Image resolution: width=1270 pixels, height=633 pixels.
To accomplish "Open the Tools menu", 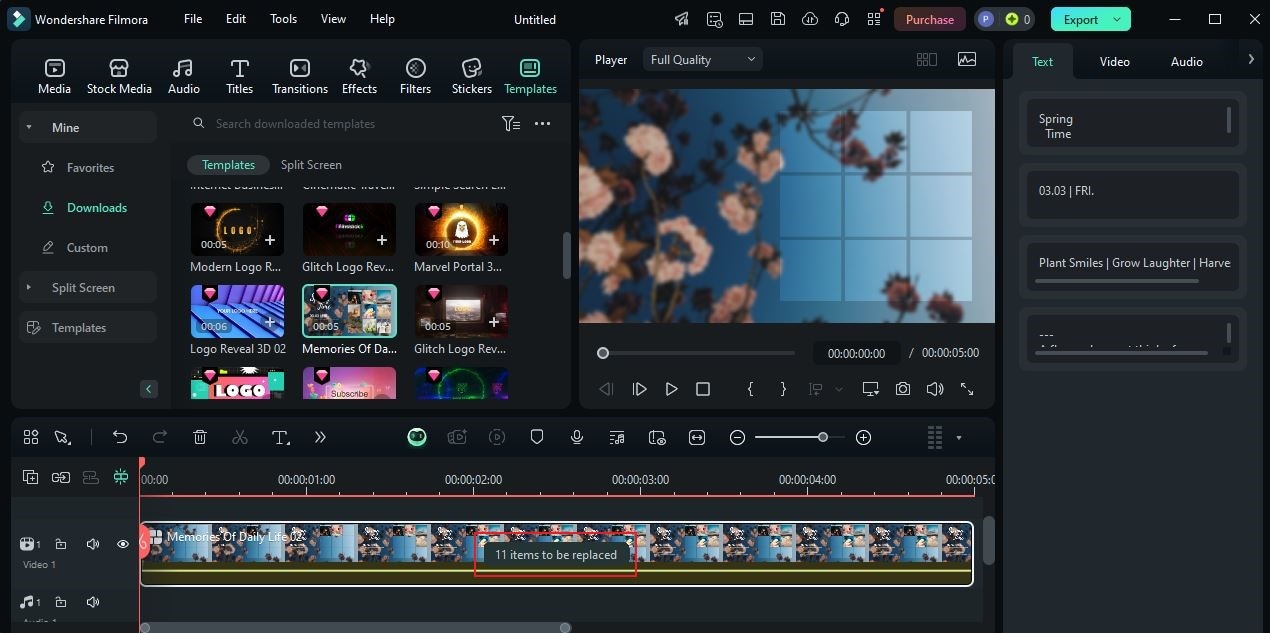I will click(x=283, y=19).
